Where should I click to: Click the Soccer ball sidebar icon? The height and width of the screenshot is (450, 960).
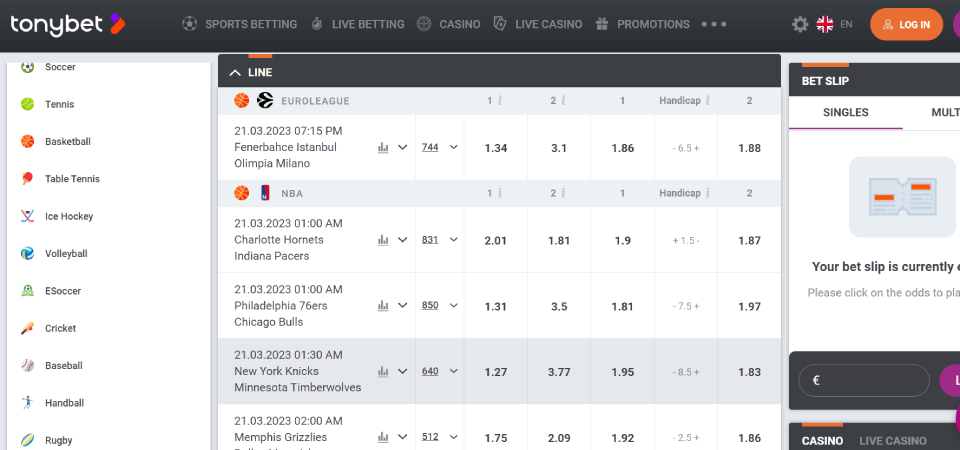(28, 67)
